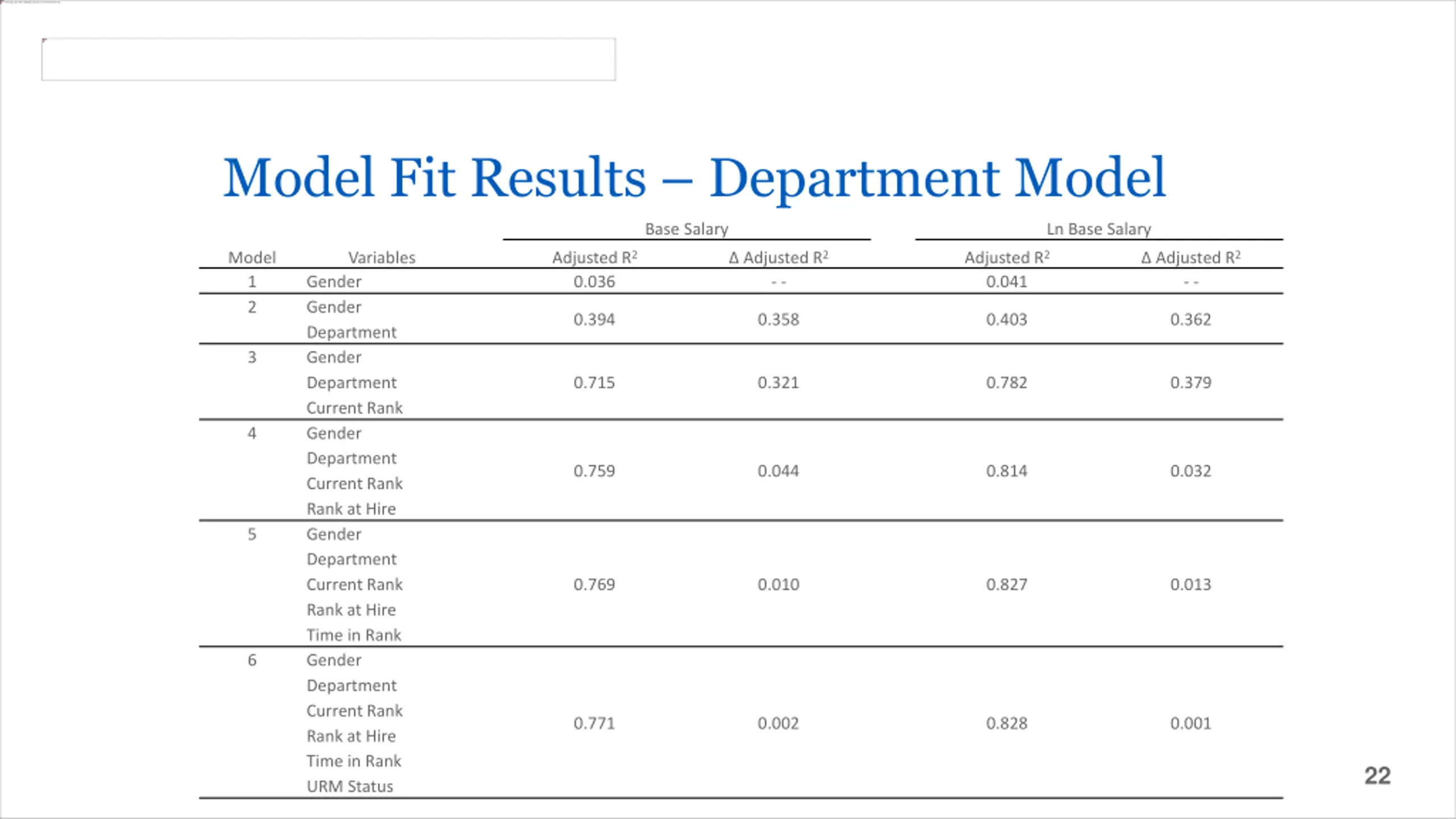1456x819 pixels.
Task: Click the 0.001 delta value in last row
Action: coord(1190,723)
